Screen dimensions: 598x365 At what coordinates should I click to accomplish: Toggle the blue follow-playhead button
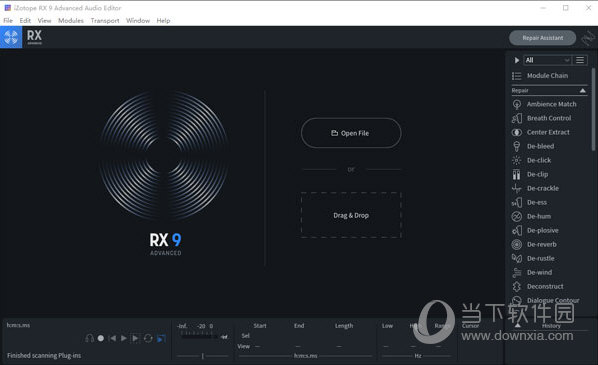161,338
